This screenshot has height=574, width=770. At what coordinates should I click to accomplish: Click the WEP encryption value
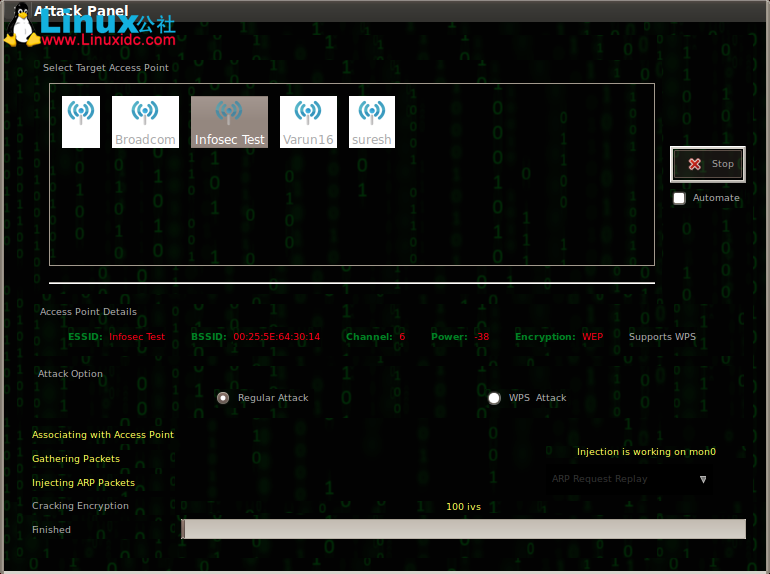pyautogui.click(x=593, y=337)
